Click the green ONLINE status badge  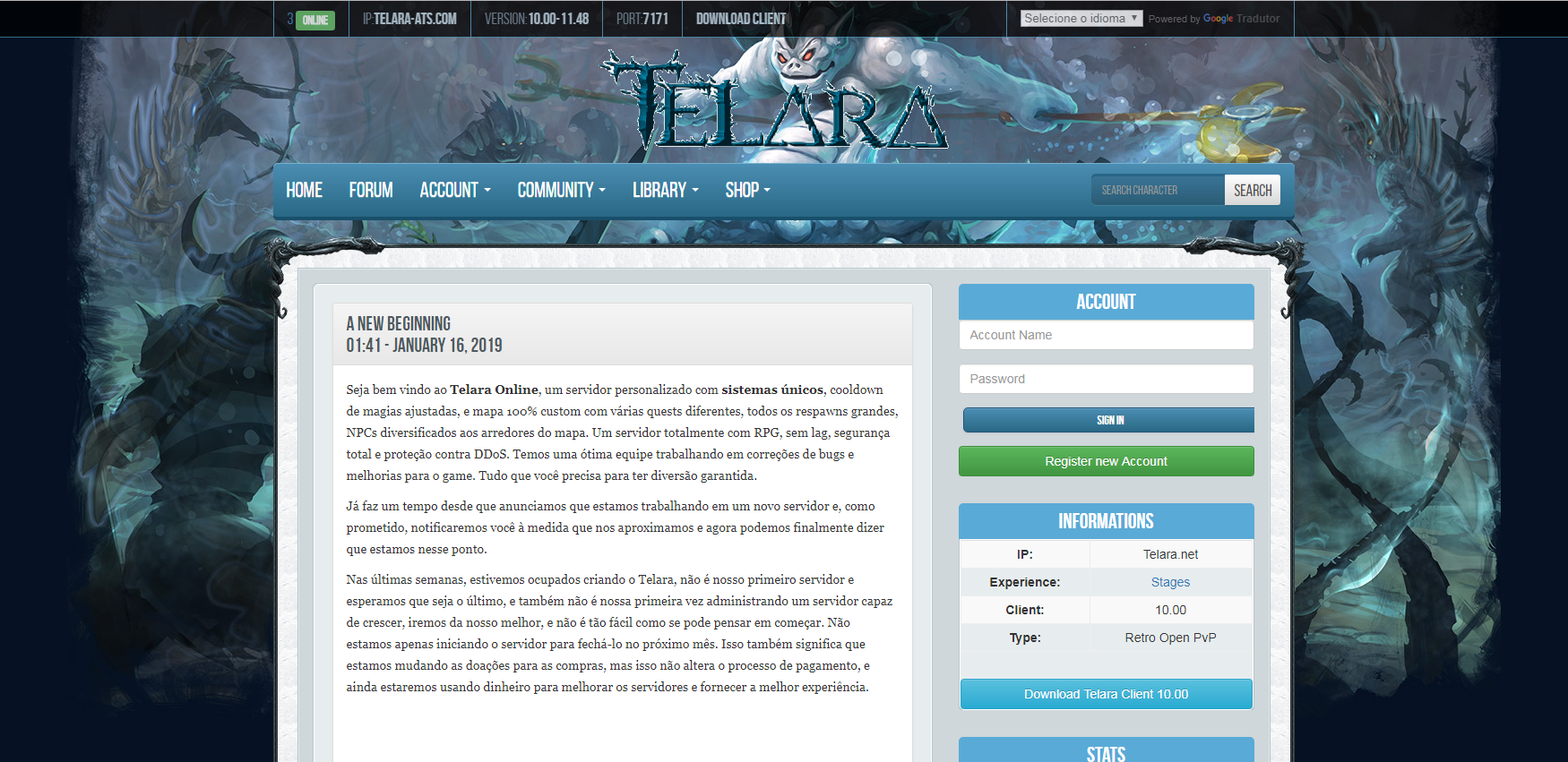[x=314, y=20]
